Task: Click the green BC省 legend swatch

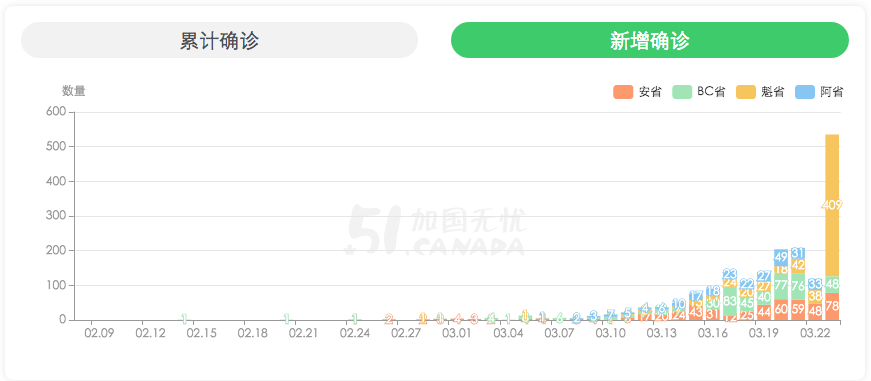Action: tap(682, 92)
